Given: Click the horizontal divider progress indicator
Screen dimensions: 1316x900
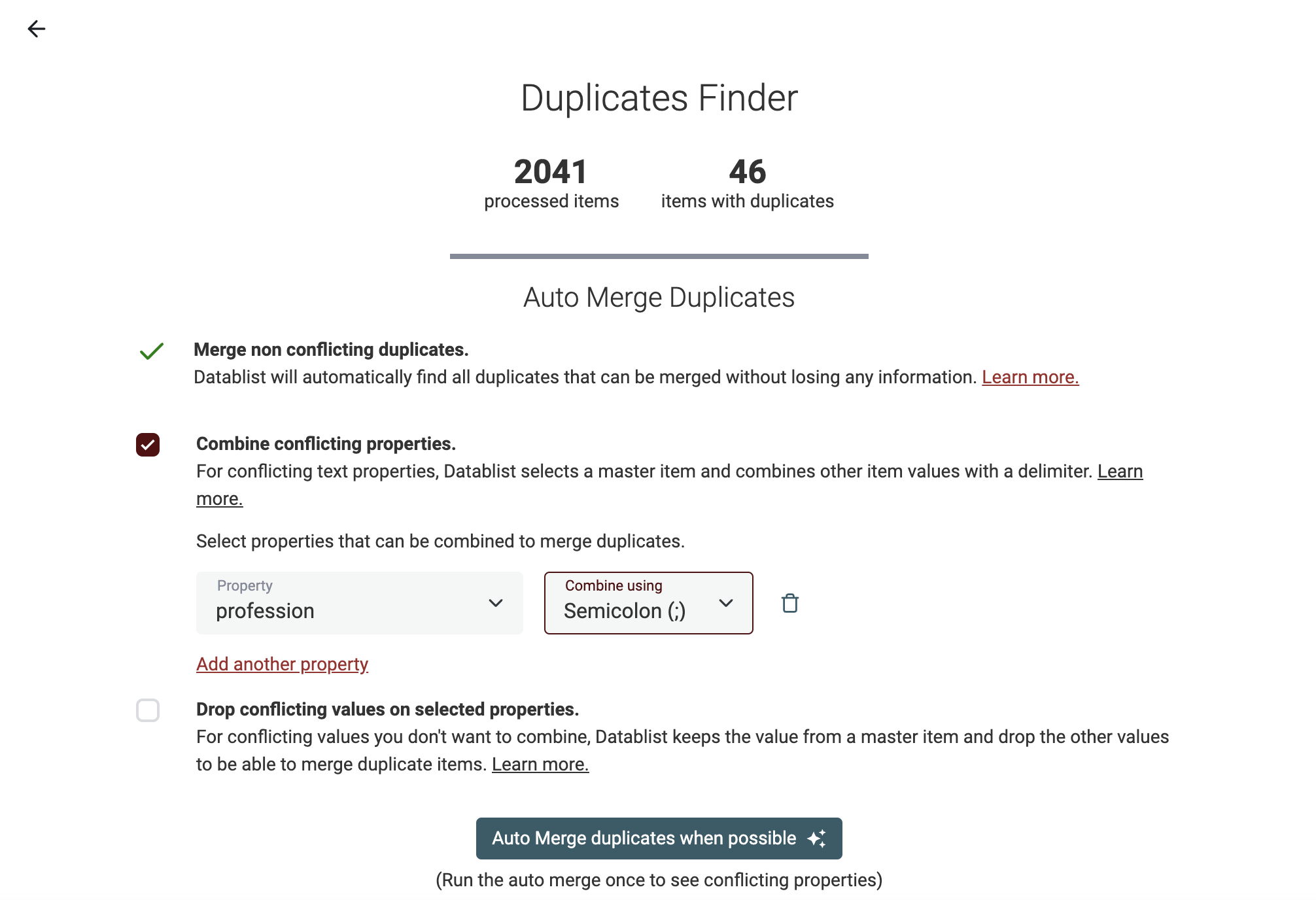Looking at the screenshot, I should pos(659,253).
